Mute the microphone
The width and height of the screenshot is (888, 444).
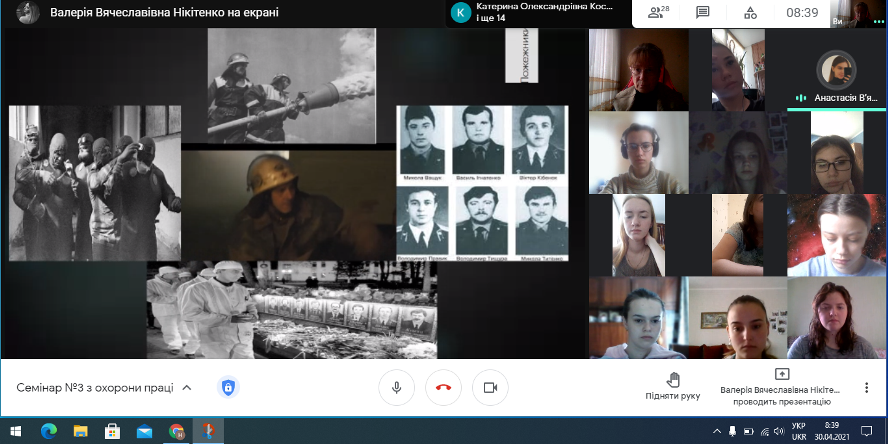click(397, 387)
